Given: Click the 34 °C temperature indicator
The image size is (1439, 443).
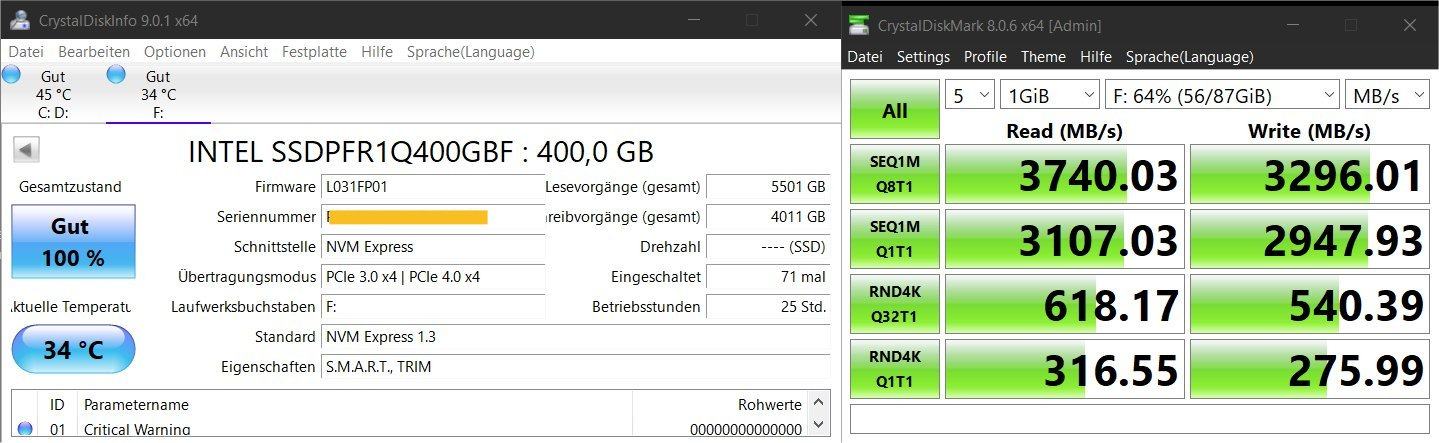Looking at the screenshot, I should (73, 350).
